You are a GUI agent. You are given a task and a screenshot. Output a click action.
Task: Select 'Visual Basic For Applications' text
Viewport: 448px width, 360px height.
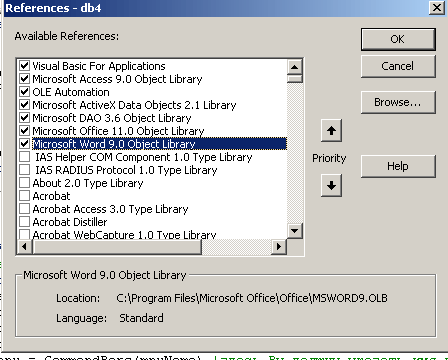pyautogui.click(x=99, y=66)
